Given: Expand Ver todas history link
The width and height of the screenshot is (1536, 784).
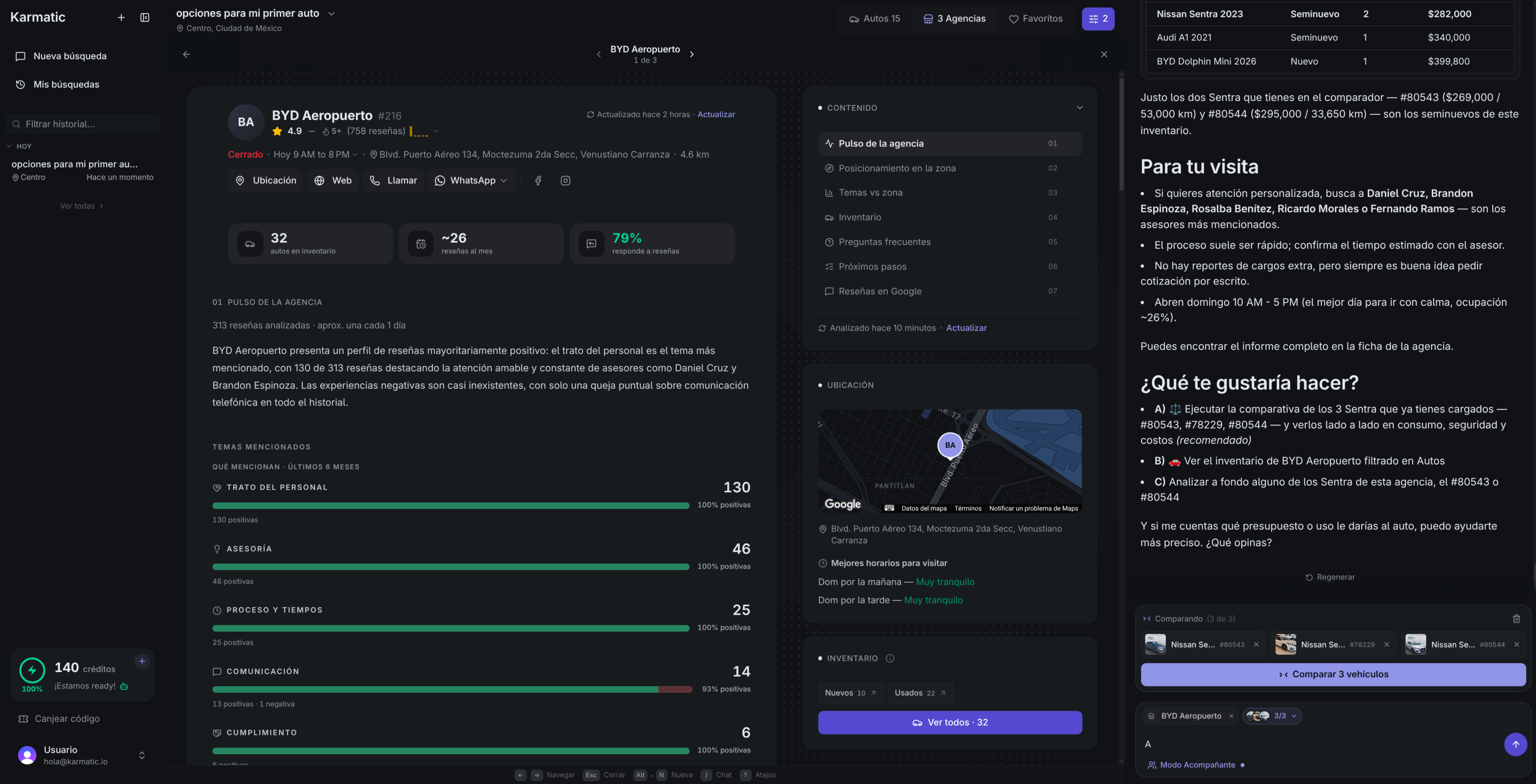Looking at the screenshot, I should 82,206.
